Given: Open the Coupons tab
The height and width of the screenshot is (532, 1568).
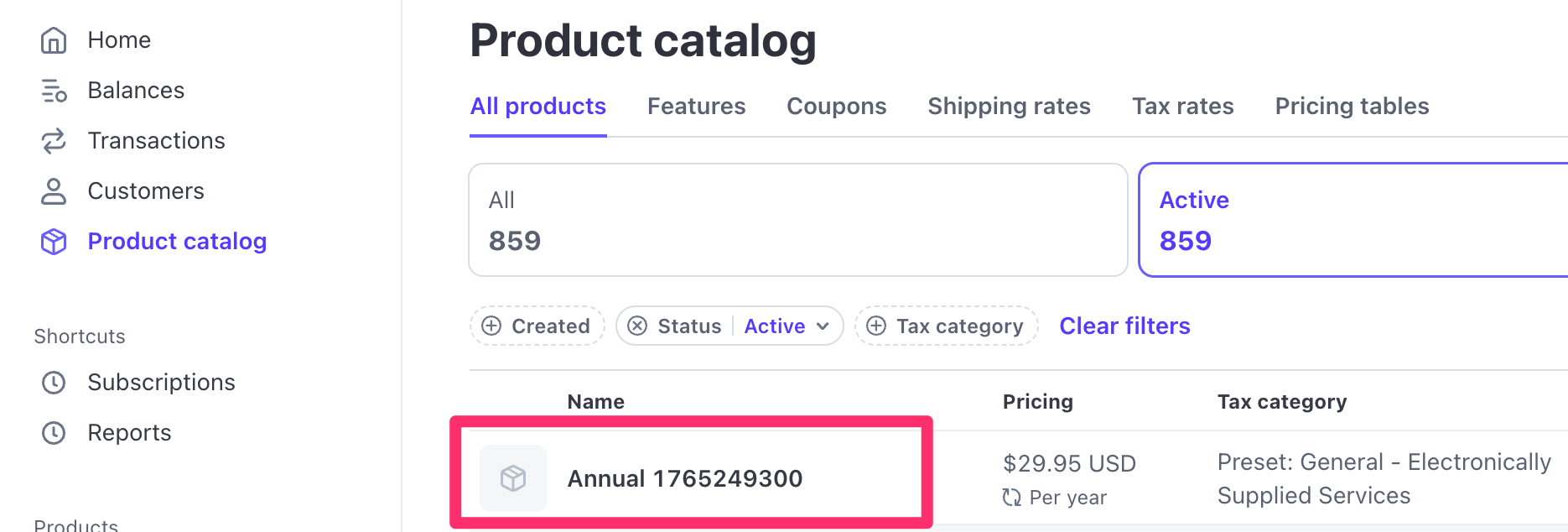Looking at the screenshot, I should pyautogui.click(x=836, y=107).
